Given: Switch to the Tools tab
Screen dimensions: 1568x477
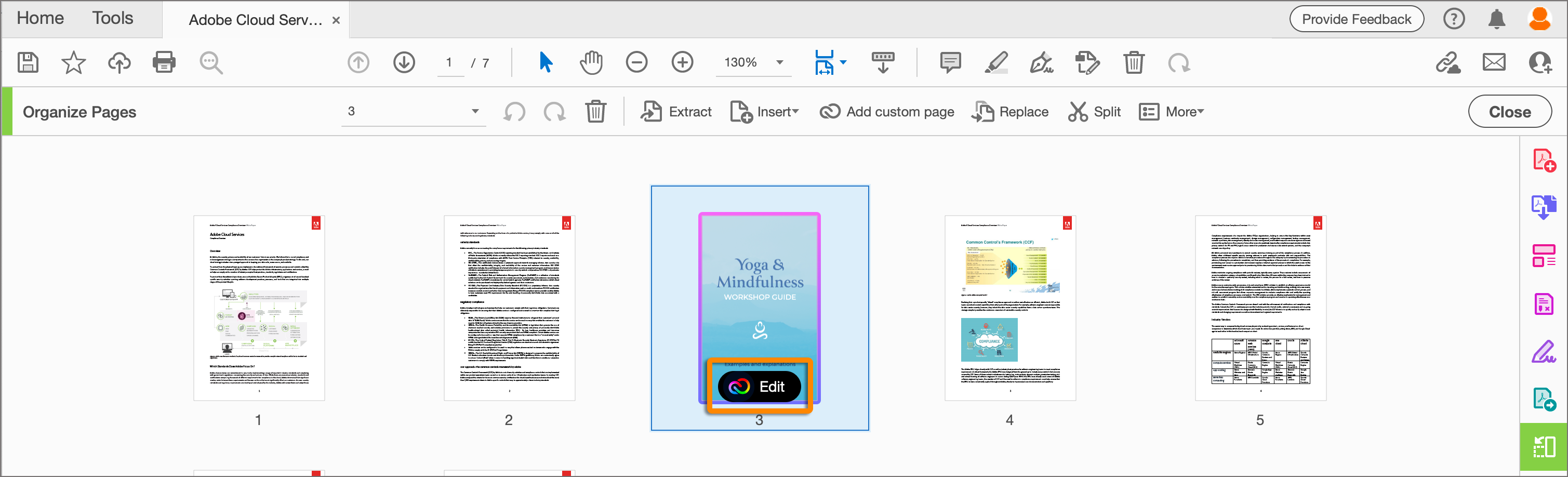Looking at the screenshot, I should tap(113, 18).
